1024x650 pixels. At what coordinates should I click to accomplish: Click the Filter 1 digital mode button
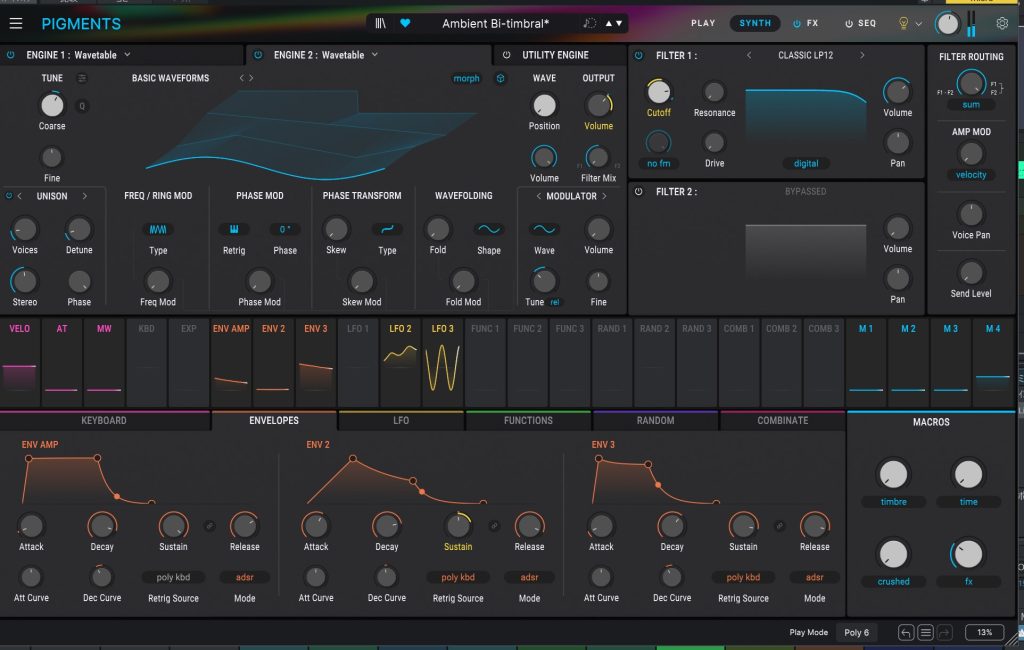pos(805,163)
